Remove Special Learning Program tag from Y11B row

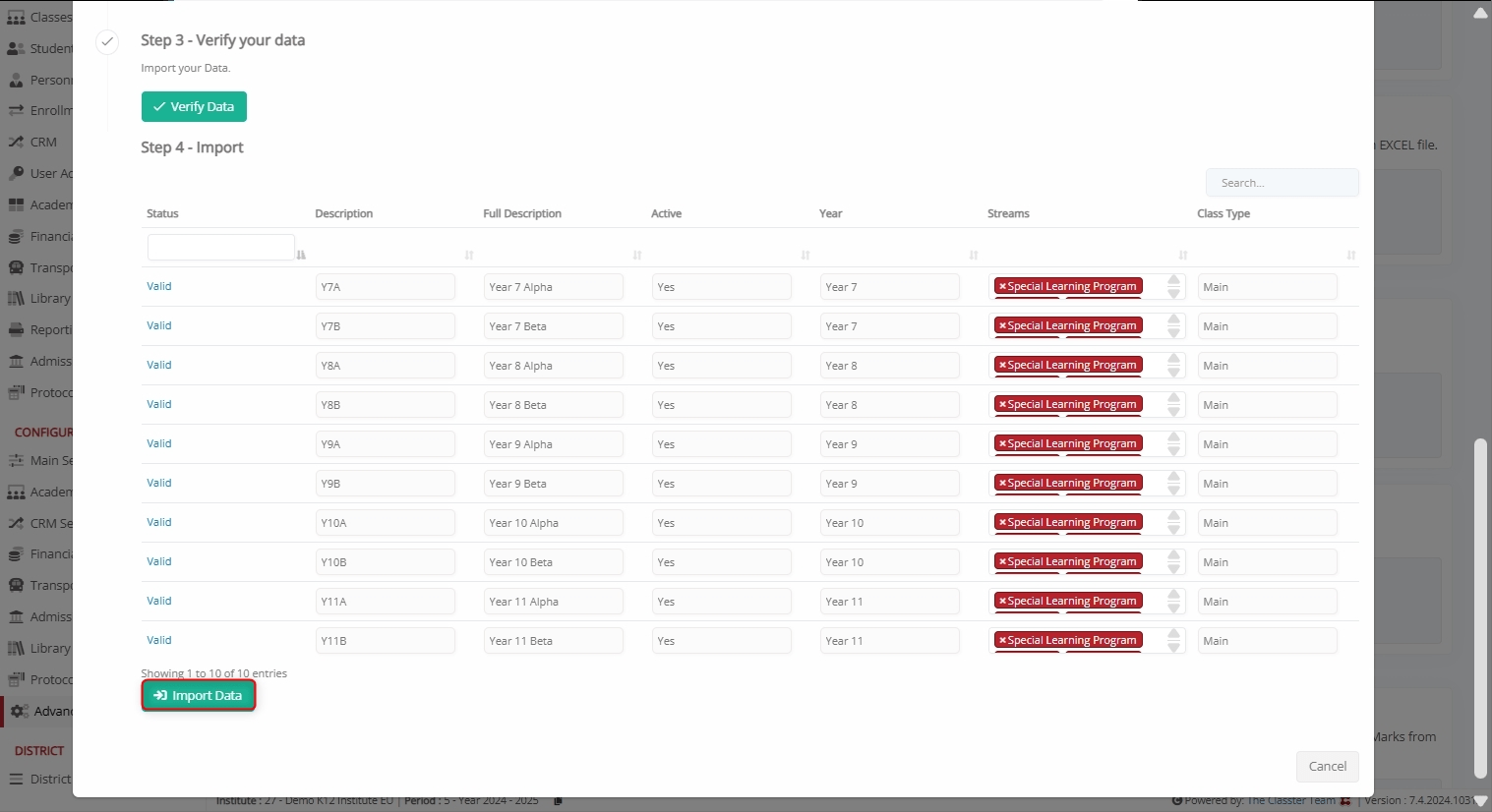[1002, 641]
